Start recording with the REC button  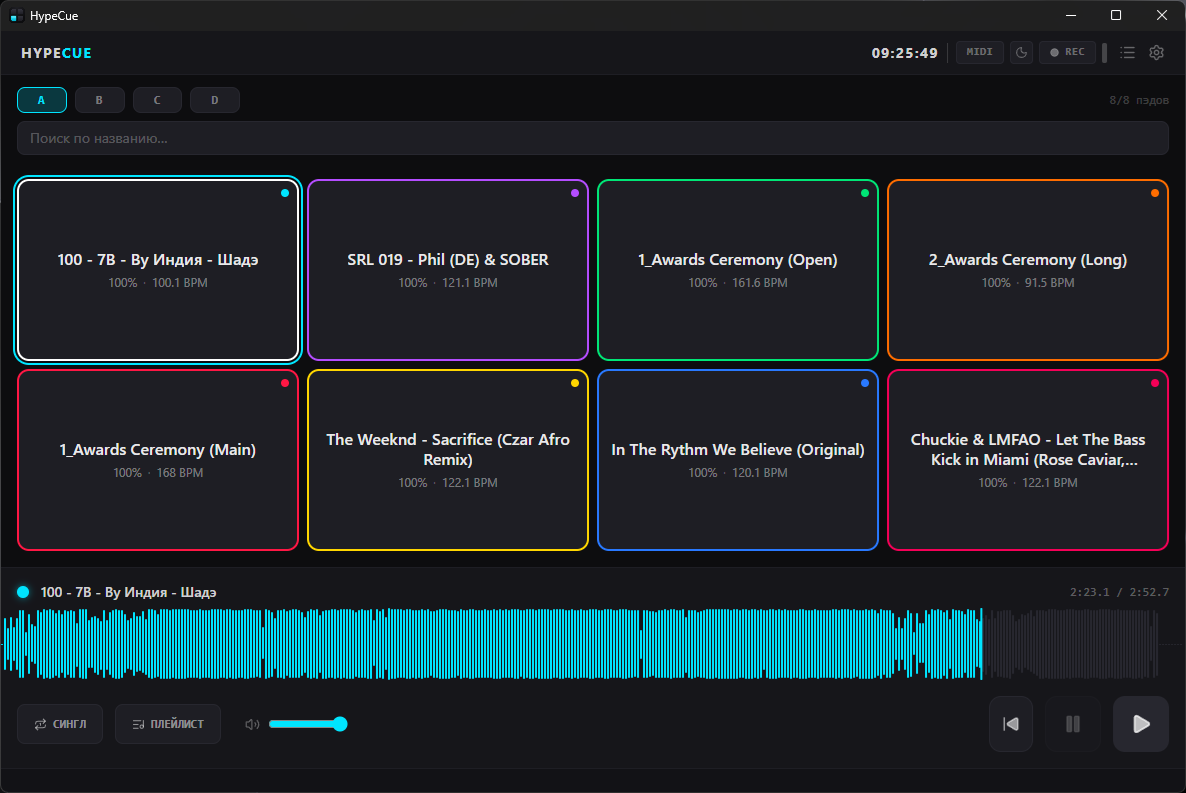1067,52
